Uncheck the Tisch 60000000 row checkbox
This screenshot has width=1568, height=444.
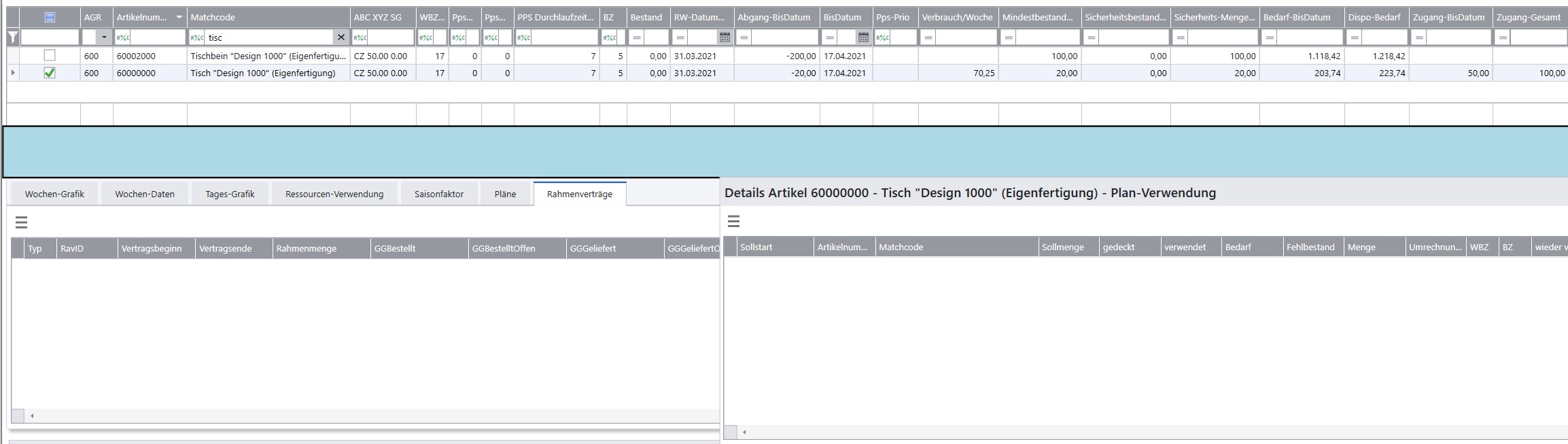(x=50, y=73)
